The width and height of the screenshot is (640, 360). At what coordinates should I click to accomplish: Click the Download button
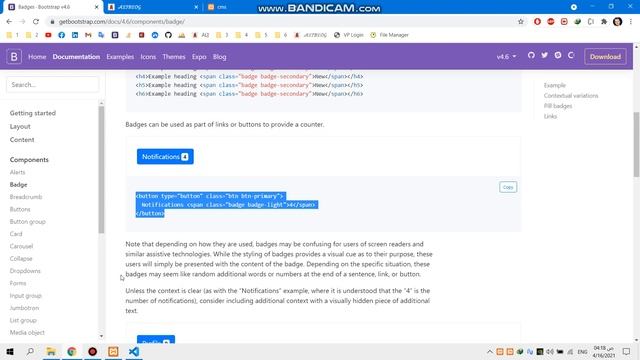605,57
